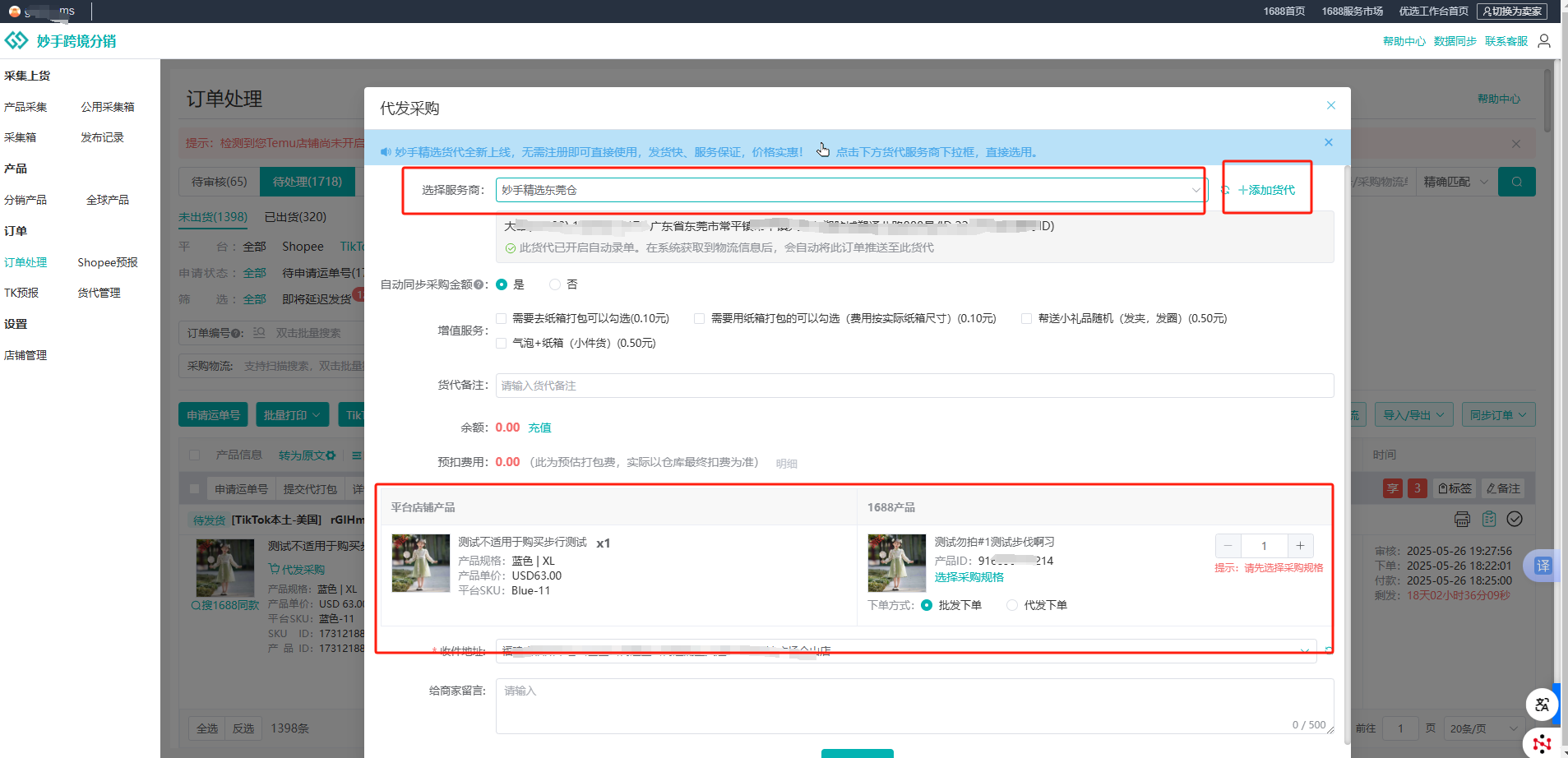Open the 批量打印 dropdown
This screenshot has height=758, width=1568.
pyautogui.click(x=292, y=415)
